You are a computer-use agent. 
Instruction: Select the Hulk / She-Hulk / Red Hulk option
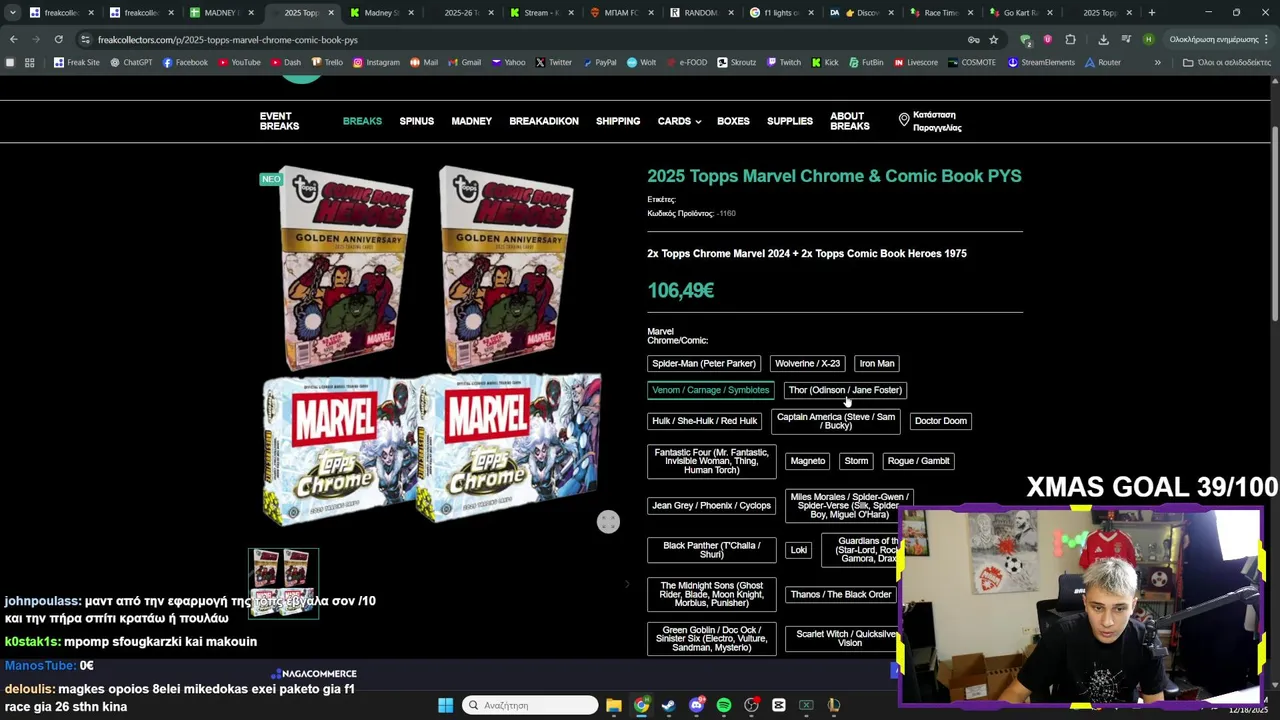[705, 421]
